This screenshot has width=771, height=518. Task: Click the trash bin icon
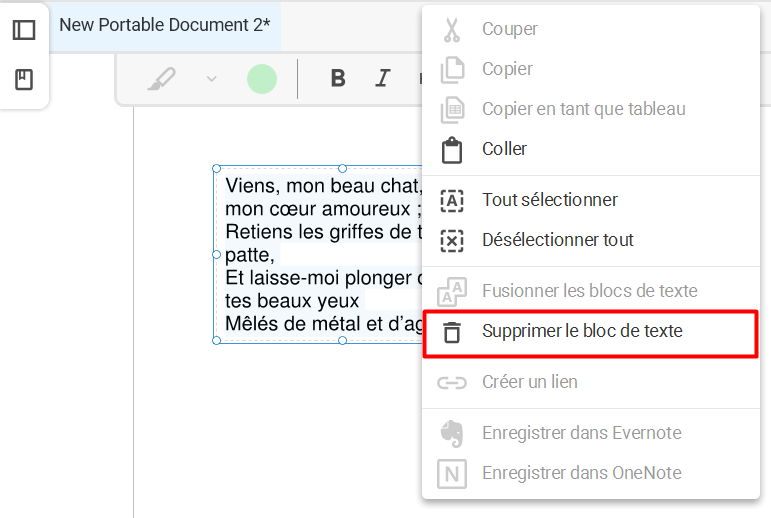(452, 332)
